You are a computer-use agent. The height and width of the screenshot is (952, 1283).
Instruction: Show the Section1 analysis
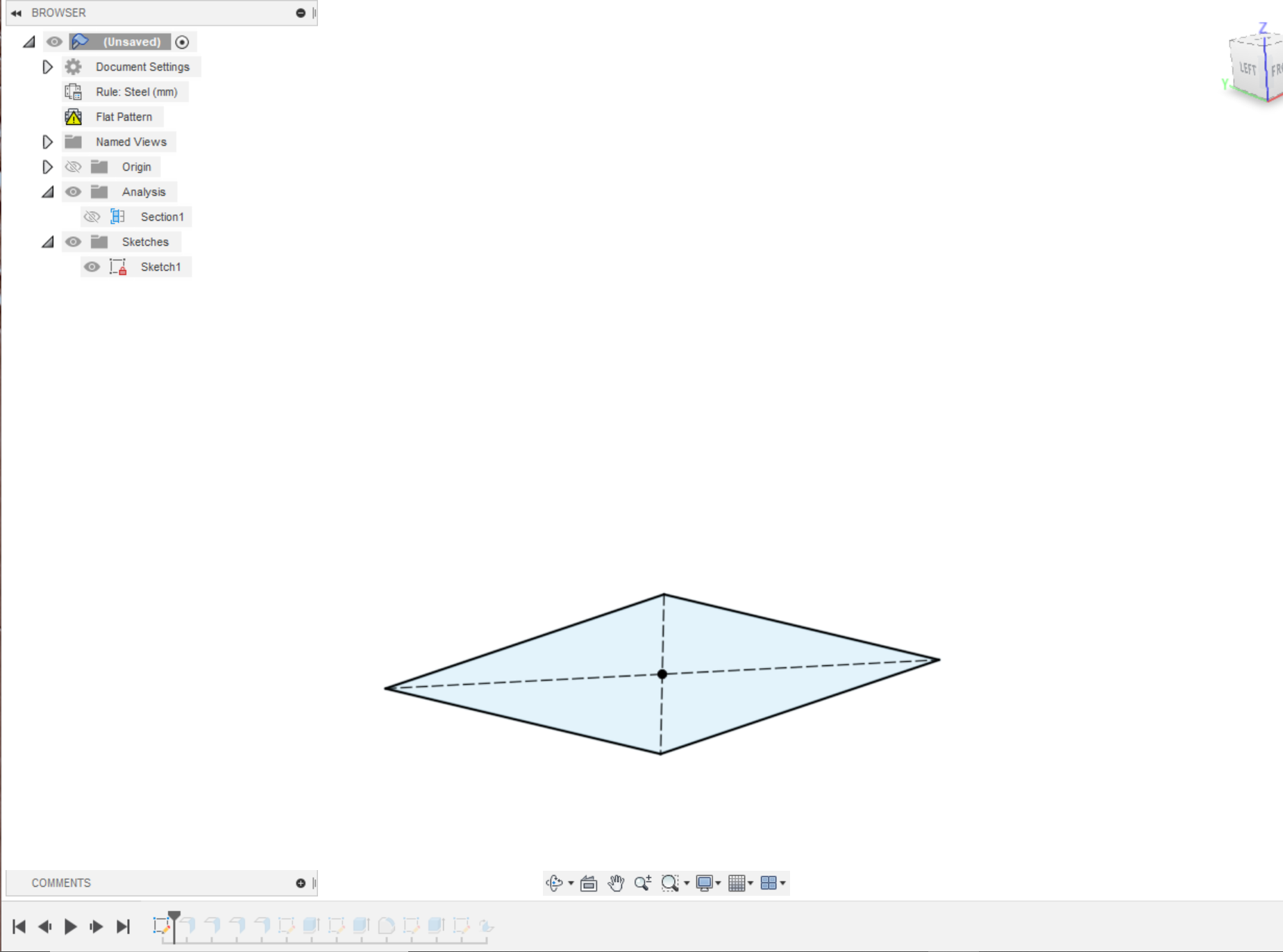pos(92,216)
